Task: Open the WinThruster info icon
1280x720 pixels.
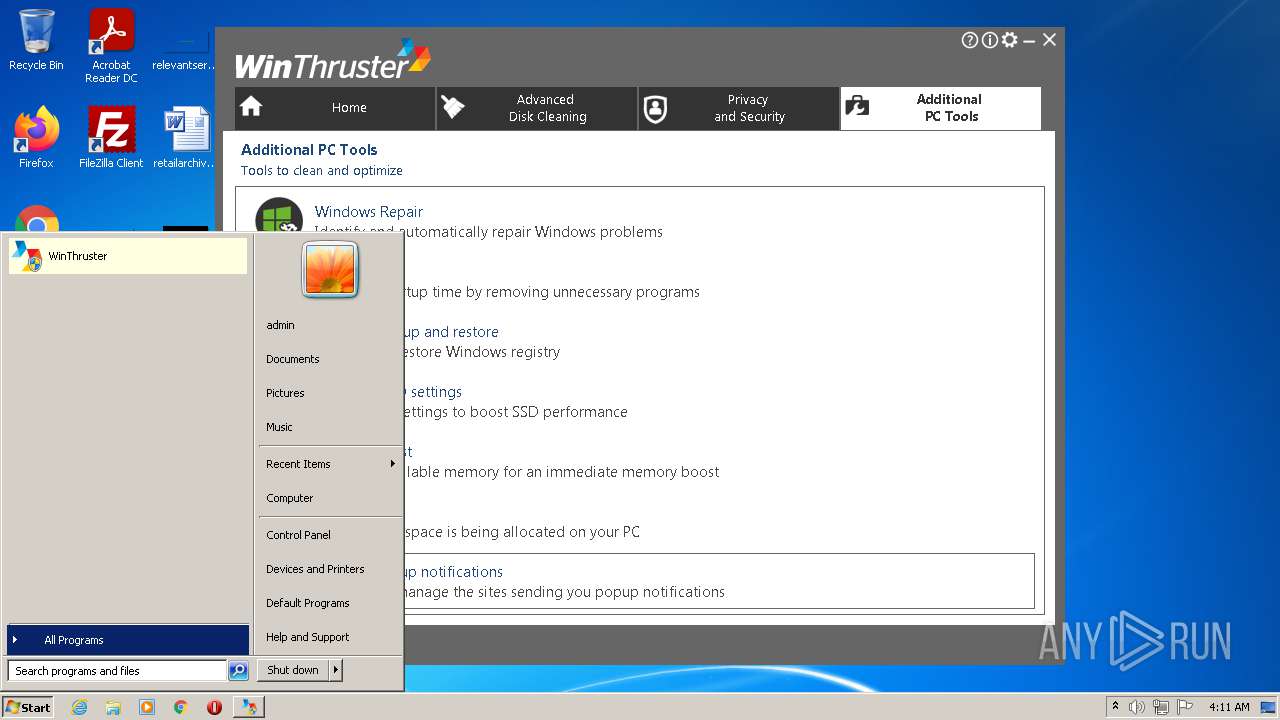Action: tap(989, 40)
